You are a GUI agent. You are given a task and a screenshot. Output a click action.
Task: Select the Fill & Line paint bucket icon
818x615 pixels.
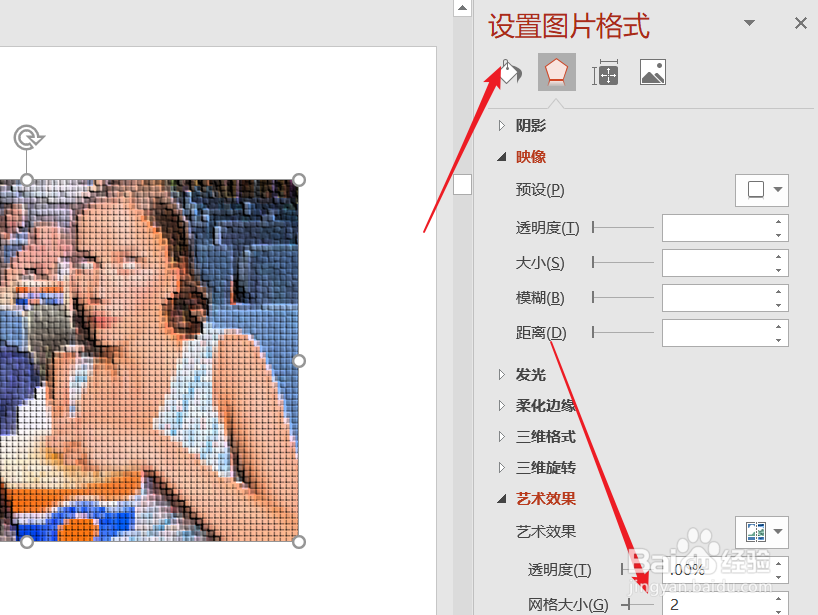[x=509, y=71]
